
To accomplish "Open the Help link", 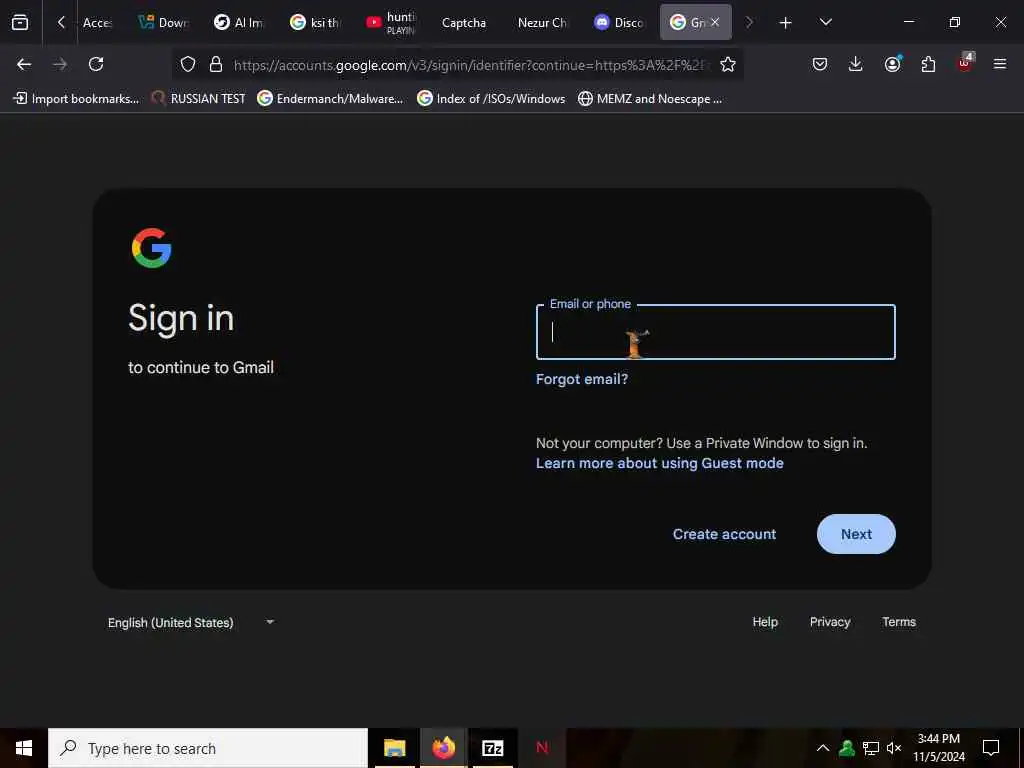I will tap(765, 622).
